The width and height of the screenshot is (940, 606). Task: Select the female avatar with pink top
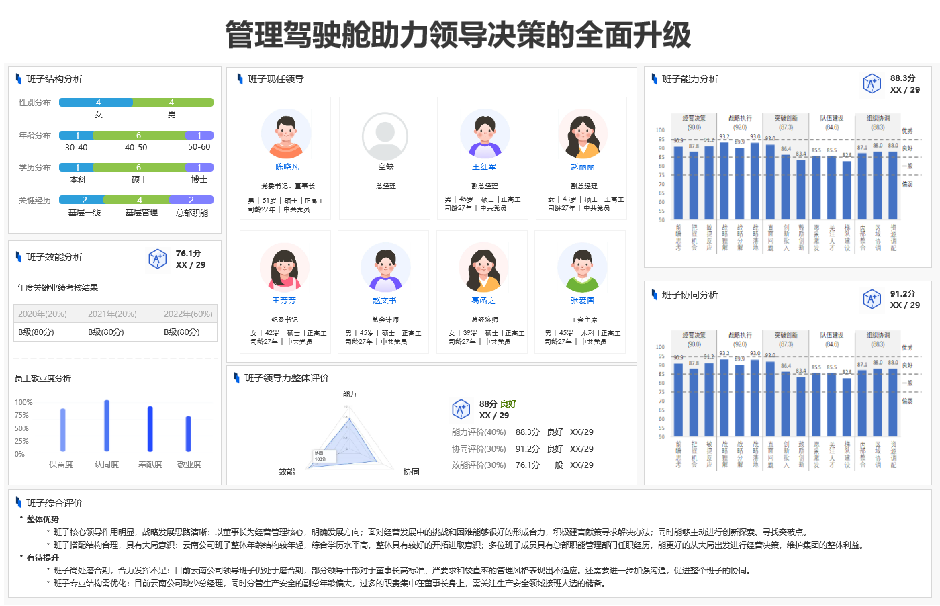pyautogui.click(x=286, y=266)
